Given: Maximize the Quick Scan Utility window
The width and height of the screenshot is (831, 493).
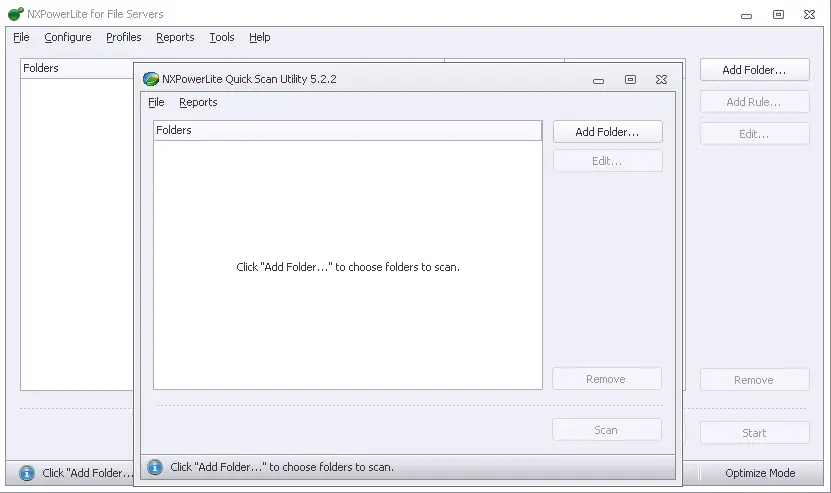Looking at the screenshot, I should 630,80.
